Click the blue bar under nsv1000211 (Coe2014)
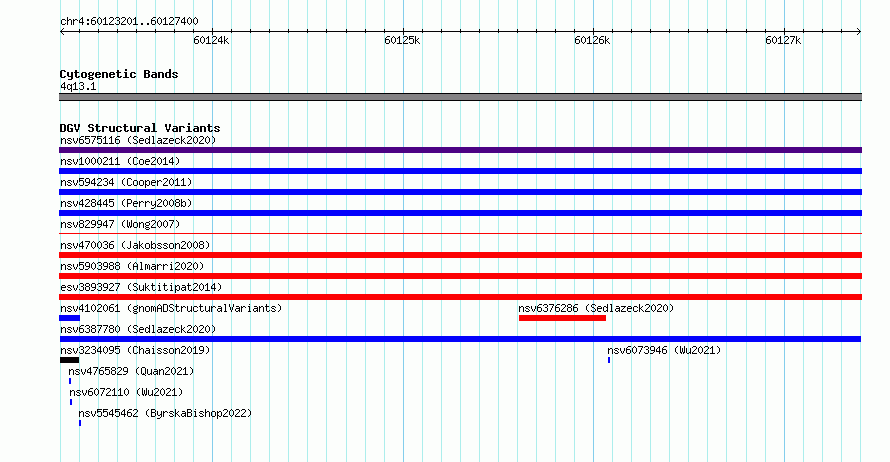The height and width of the screenshot is (462, 890). [x=460, y=171]
